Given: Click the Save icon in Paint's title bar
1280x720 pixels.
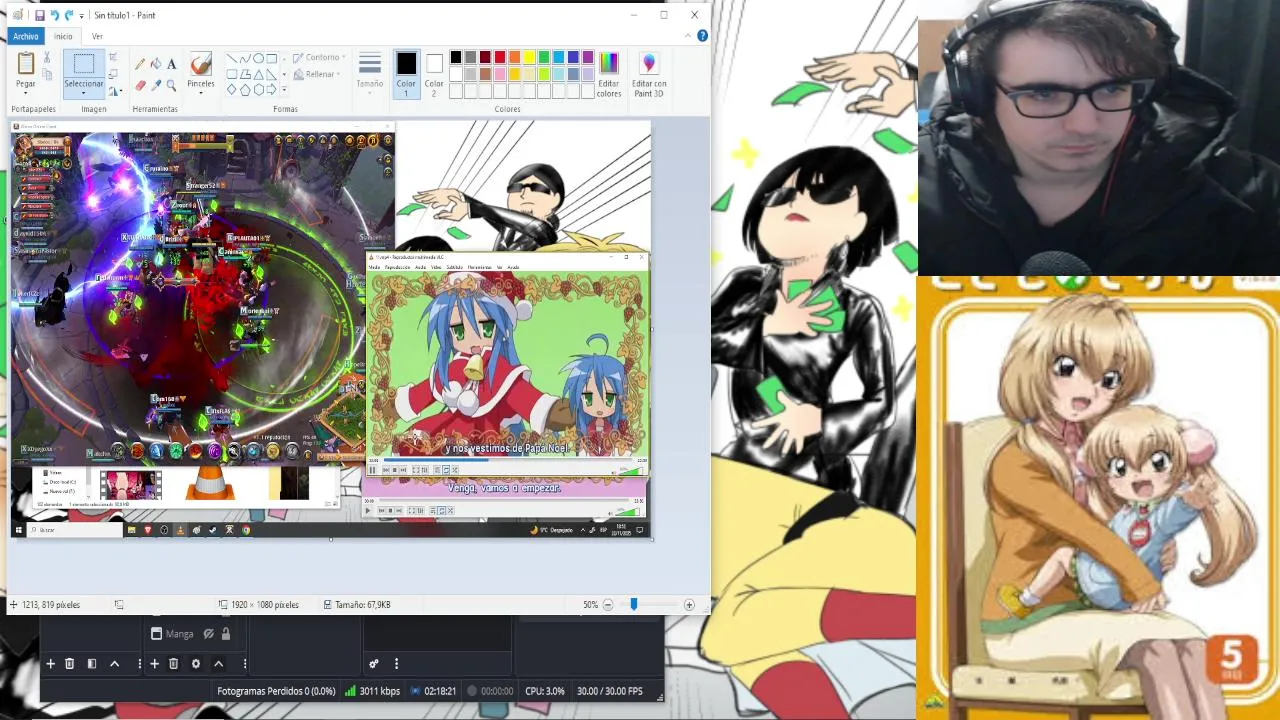Looking at the screenshot, I should [39, 15].
